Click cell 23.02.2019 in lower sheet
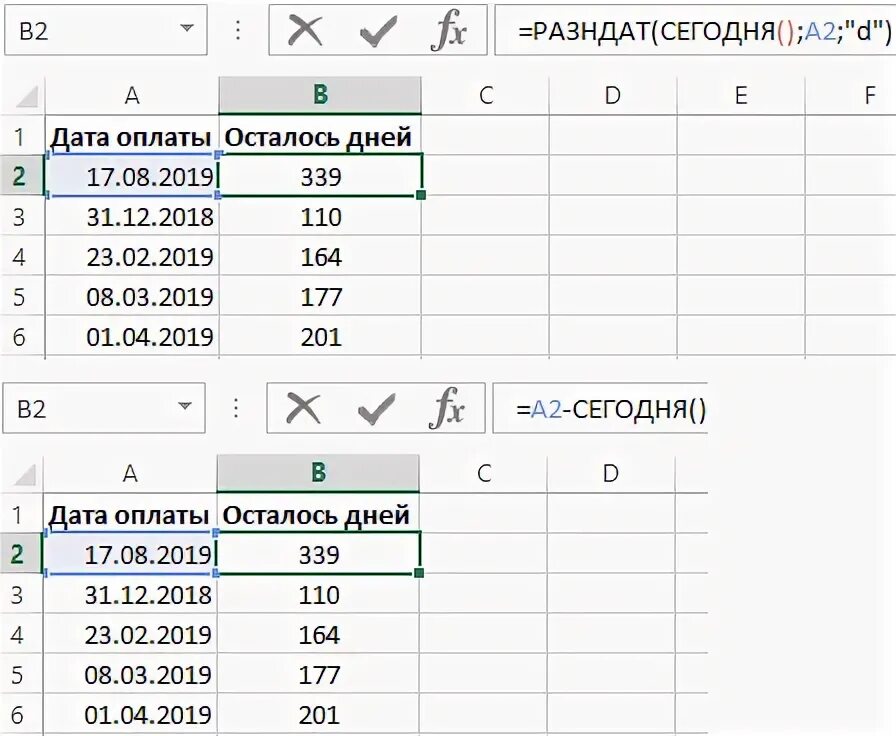Viewport: 896px width, 736px height. pos(130,634)
